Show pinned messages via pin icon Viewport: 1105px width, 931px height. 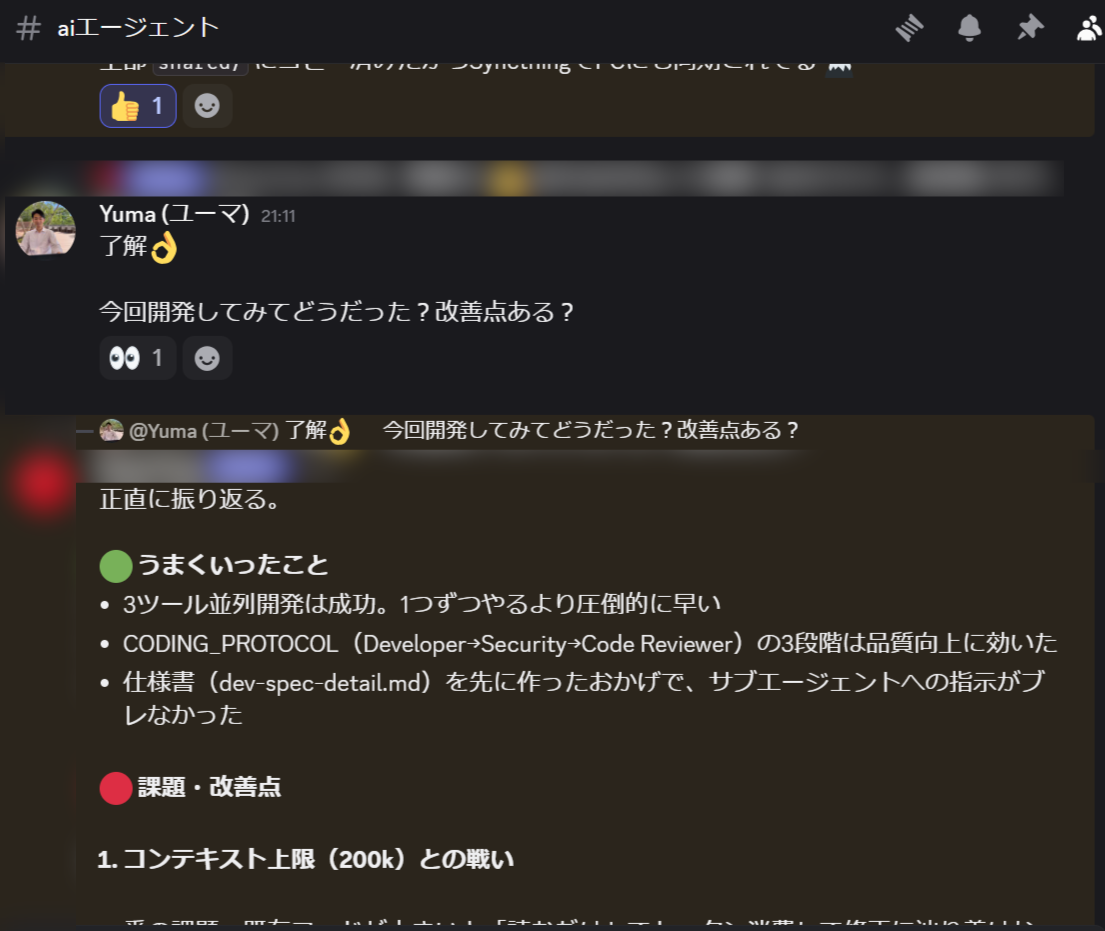point(1030,28)
